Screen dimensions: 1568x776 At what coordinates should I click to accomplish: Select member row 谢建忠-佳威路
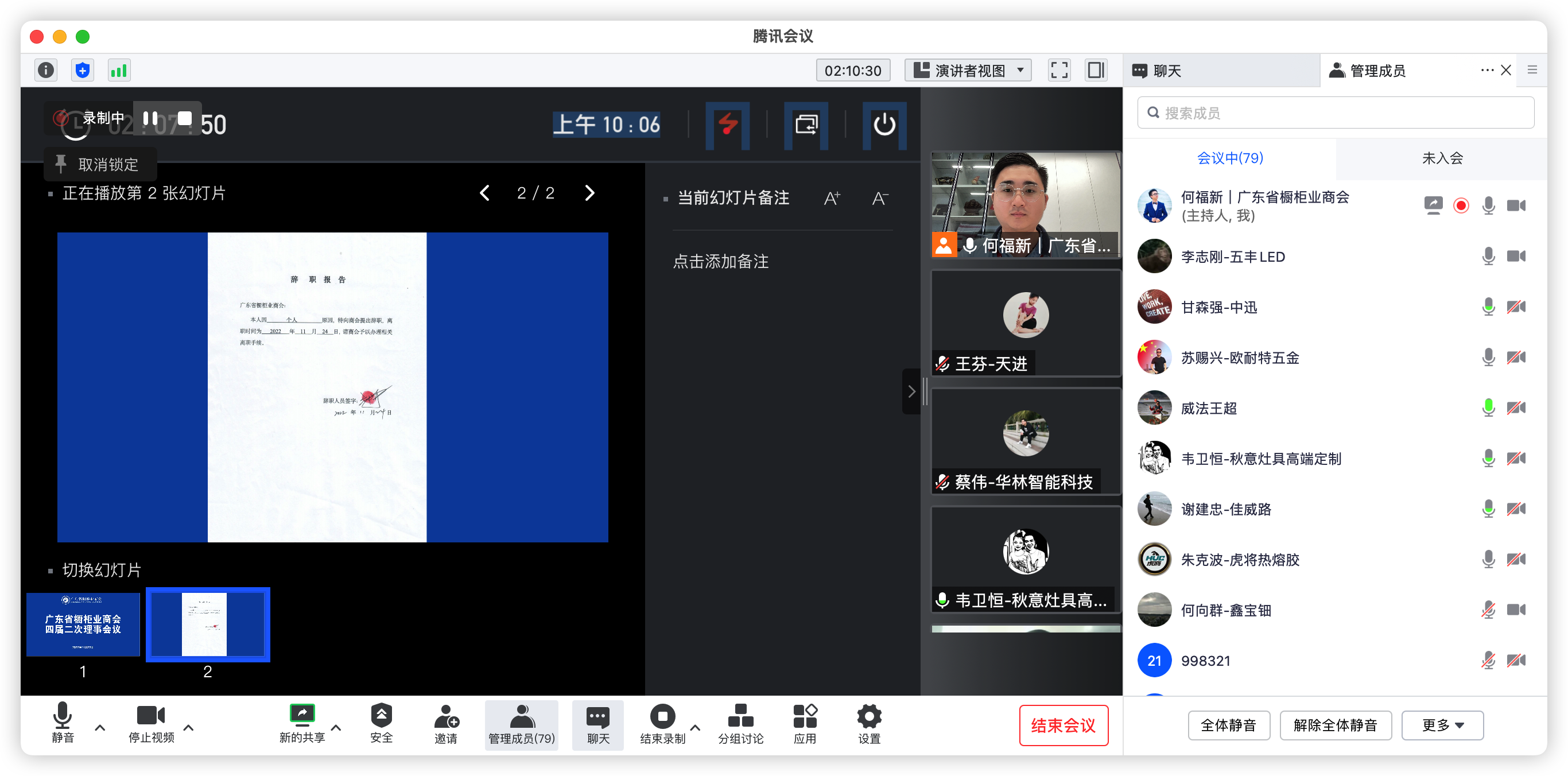coord(1335,509)
